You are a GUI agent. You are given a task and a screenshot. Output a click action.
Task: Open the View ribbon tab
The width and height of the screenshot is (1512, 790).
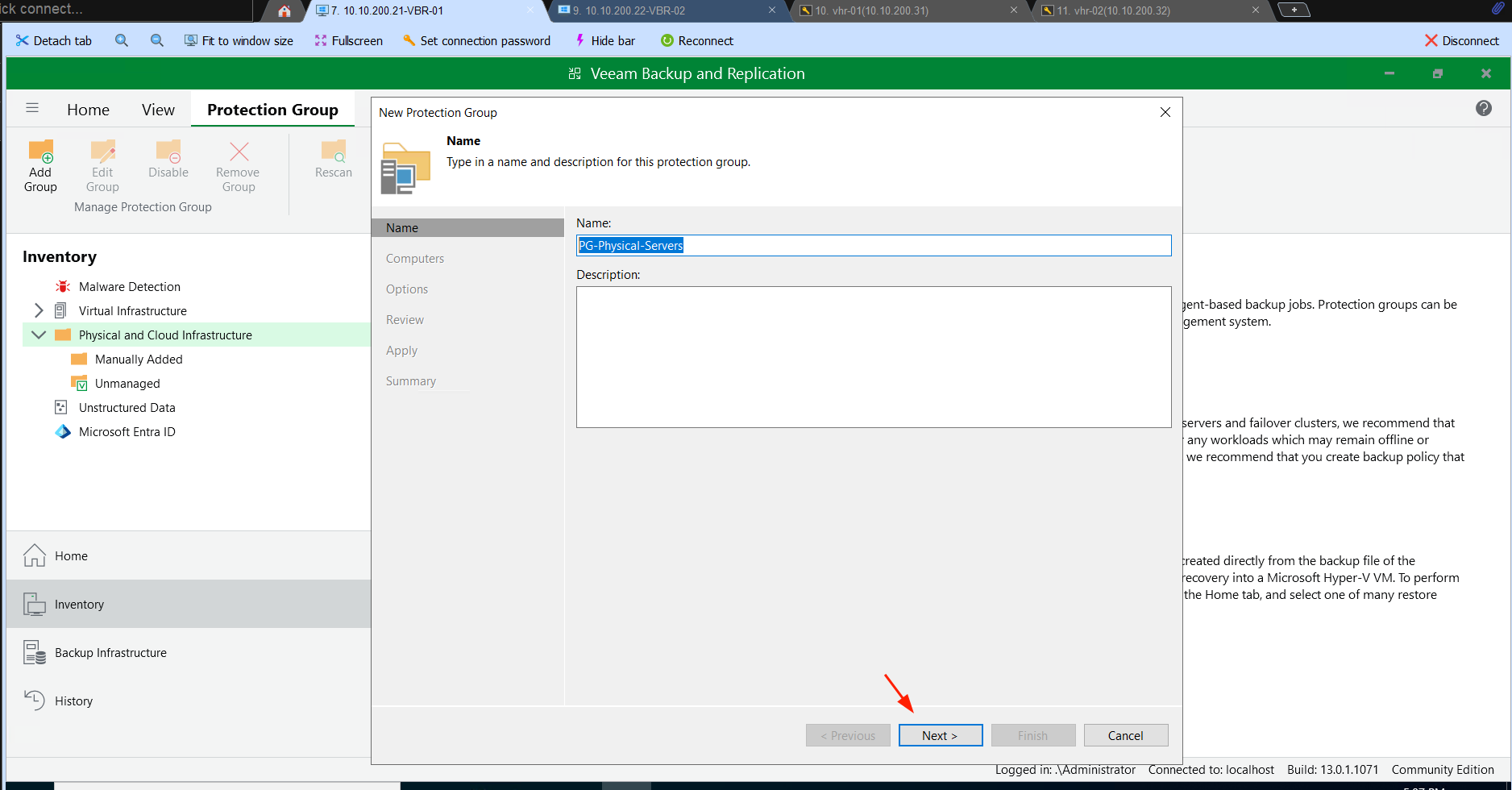158,110
